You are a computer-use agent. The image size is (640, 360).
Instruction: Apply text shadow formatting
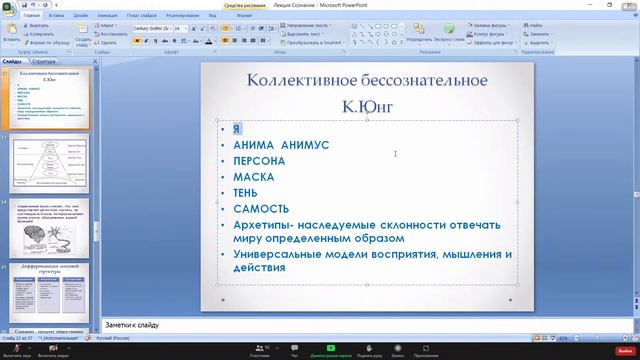[x=174, y=41]
